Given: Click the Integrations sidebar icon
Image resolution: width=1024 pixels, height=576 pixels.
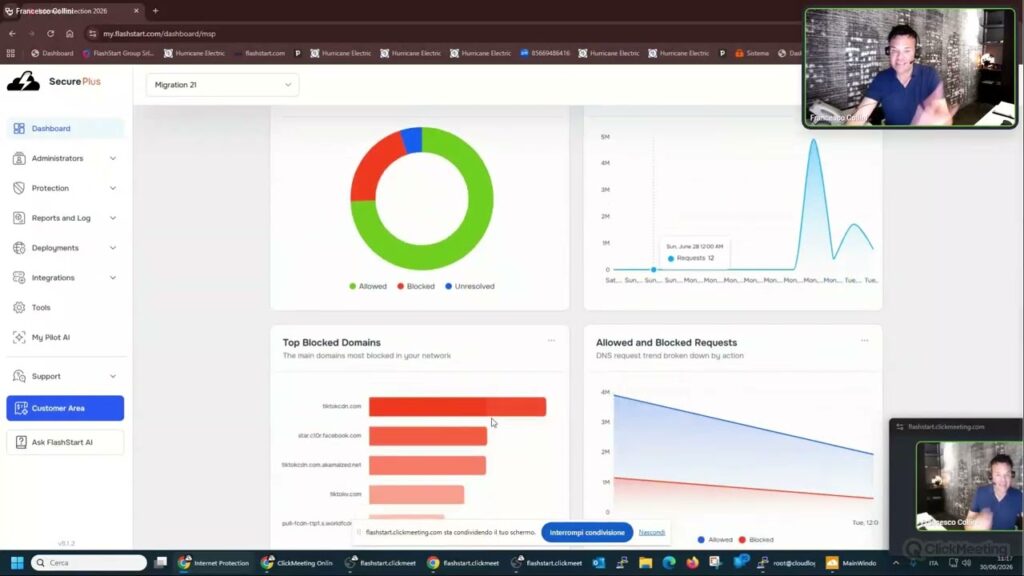Looking at the screenshot, I should point(19,278).
